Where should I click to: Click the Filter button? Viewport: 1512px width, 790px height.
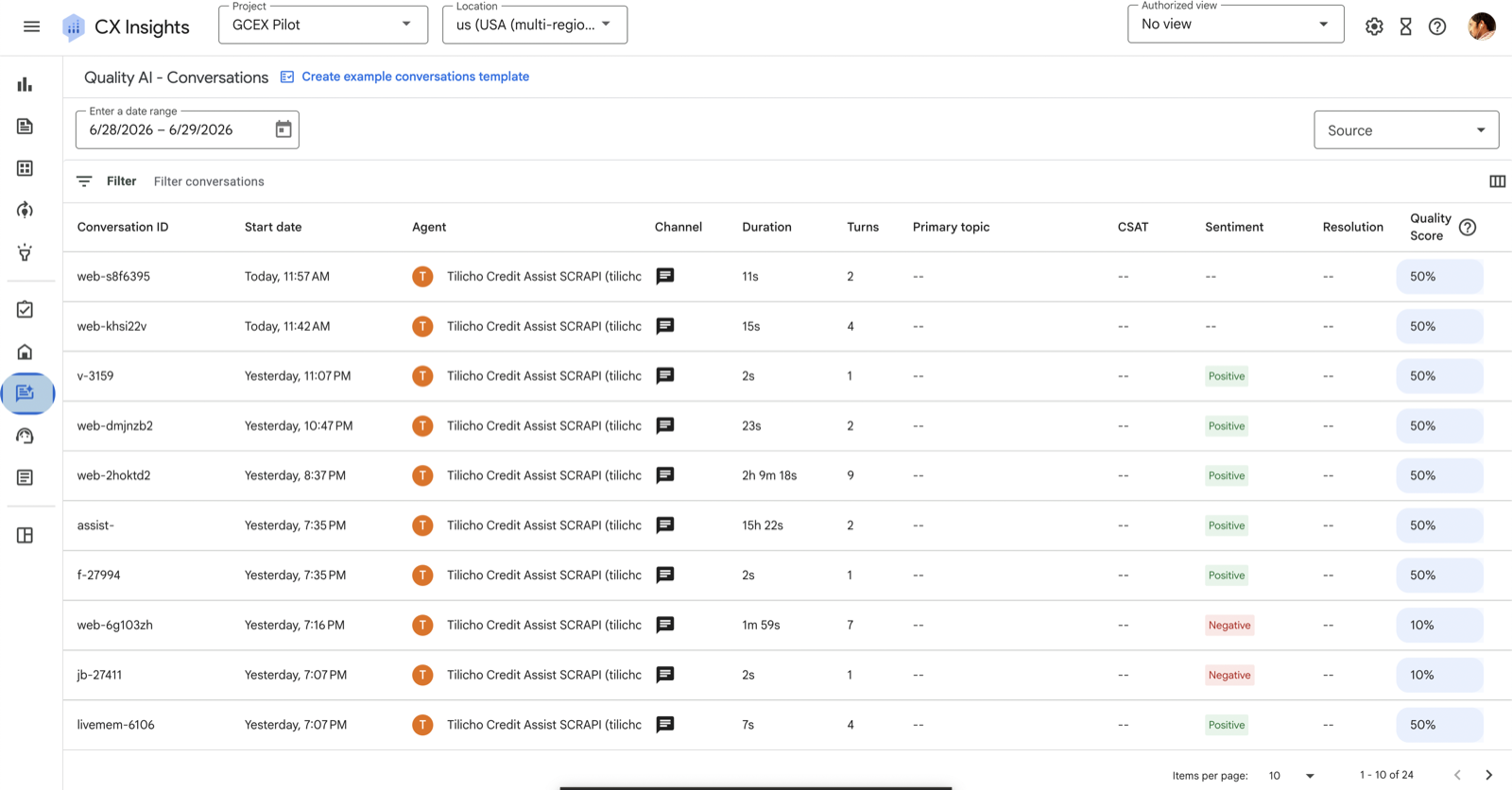(x=121, y=181)
